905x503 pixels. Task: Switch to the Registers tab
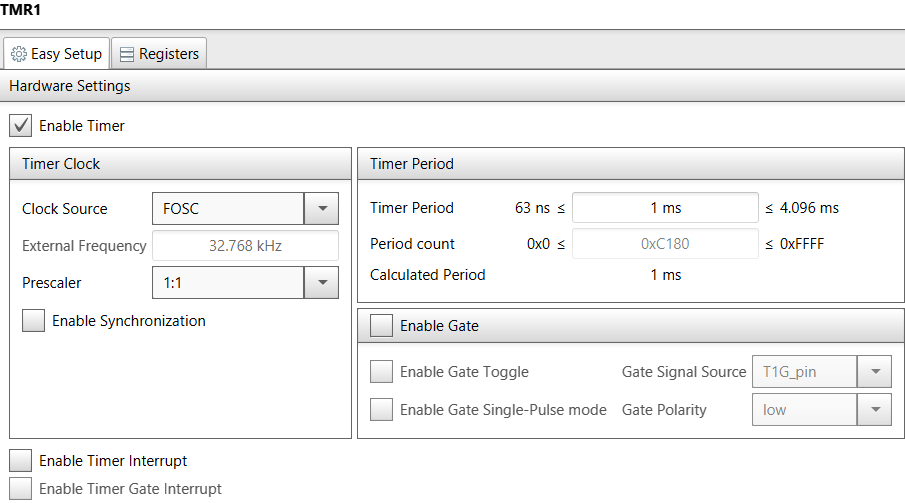[159, 54]
